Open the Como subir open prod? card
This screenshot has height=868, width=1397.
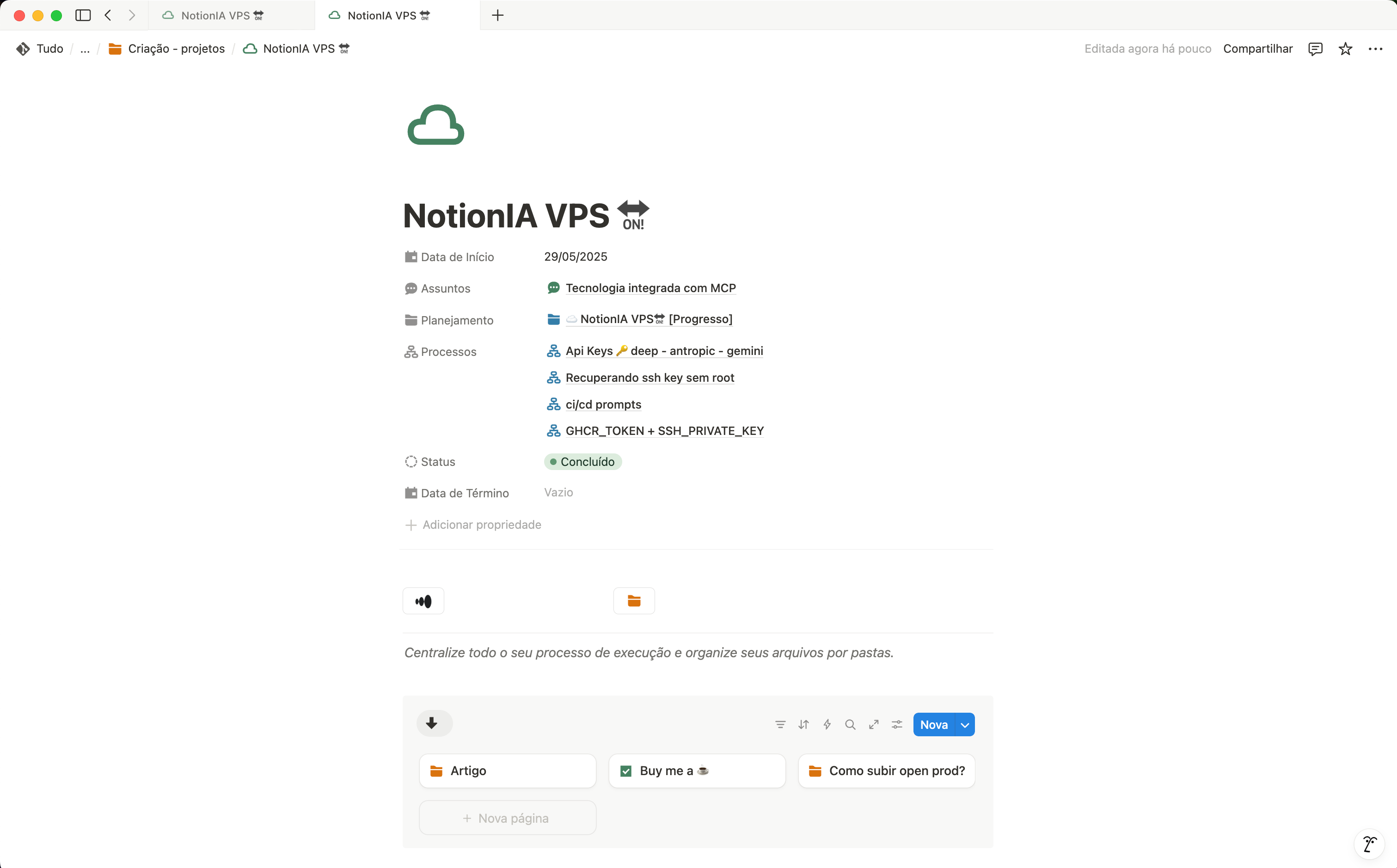(887, 771)
